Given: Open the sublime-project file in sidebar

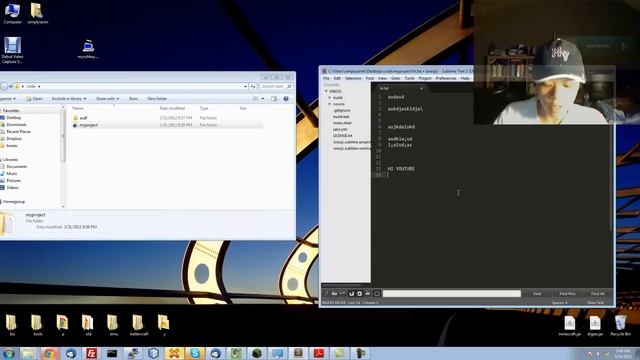Looking at the screenshot, I should click(351, 142).
